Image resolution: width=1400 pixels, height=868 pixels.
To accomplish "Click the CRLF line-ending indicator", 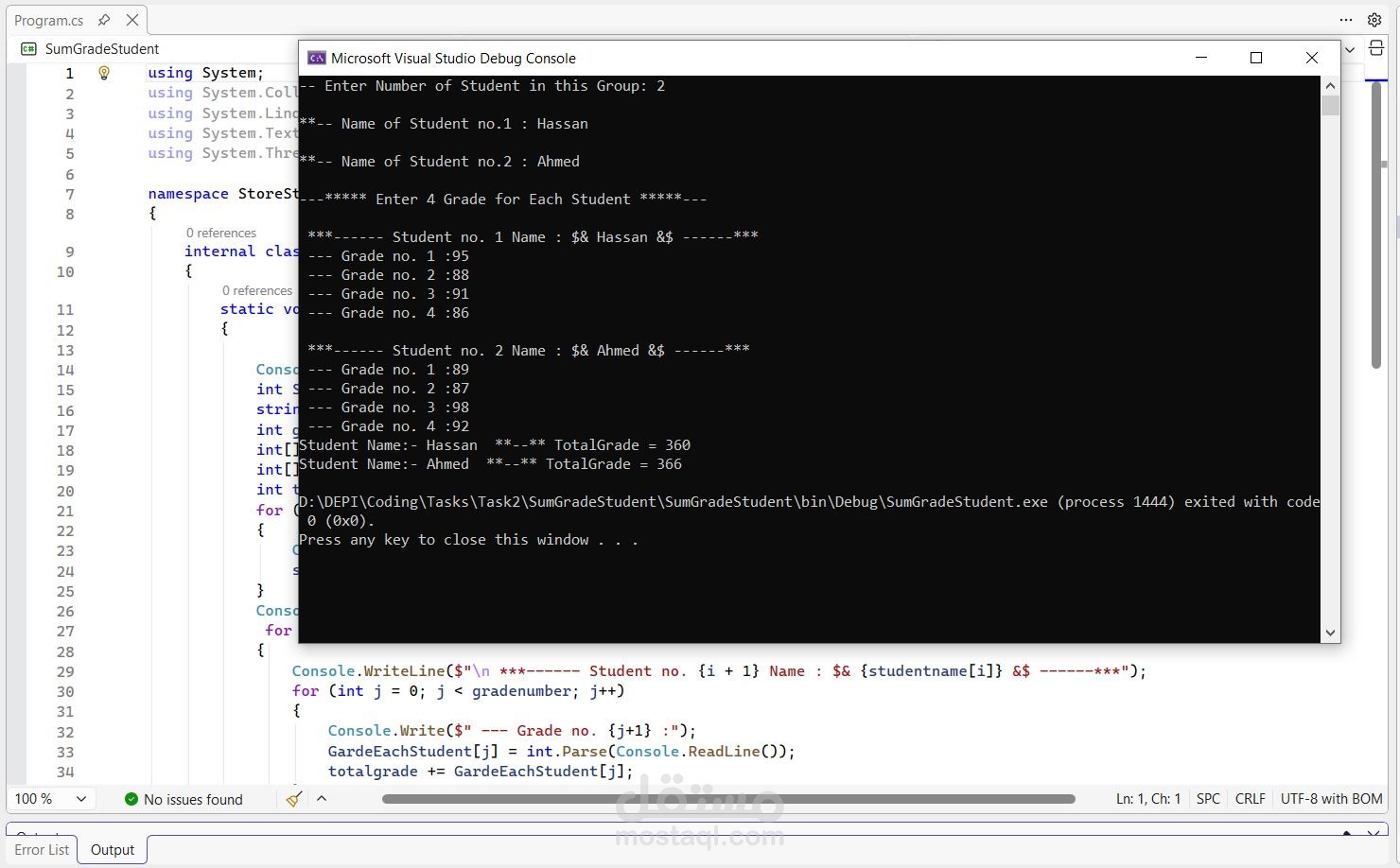I will (x=1250, y=799).
